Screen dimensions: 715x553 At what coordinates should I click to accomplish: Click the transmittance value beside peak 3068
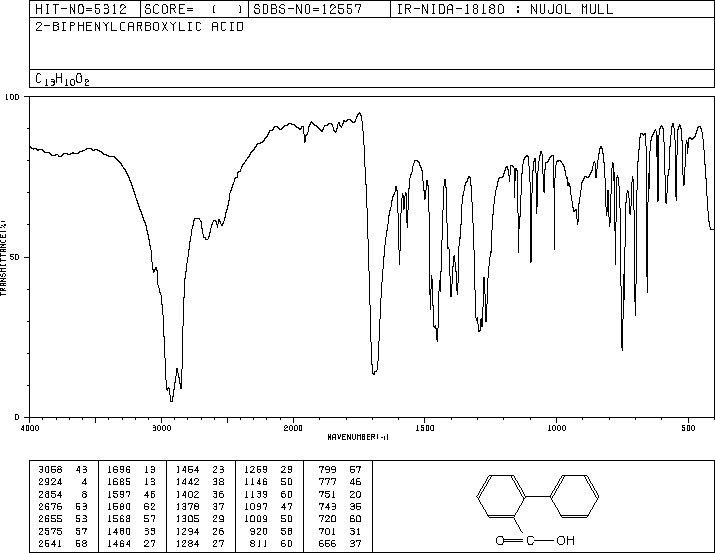tap(82, 470)
